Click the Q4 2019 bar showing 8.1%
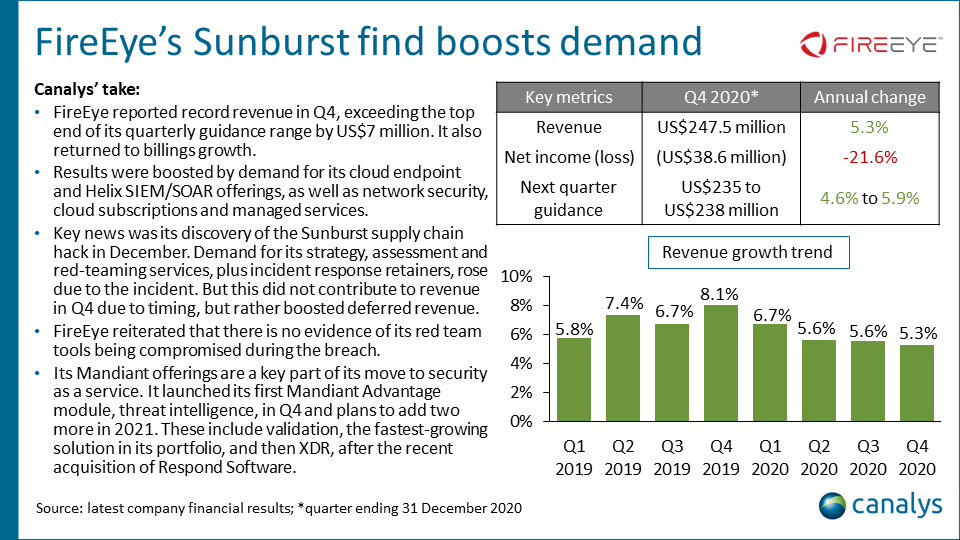The width and height of the screenshot is (960, 540). (x=721, y=363)
